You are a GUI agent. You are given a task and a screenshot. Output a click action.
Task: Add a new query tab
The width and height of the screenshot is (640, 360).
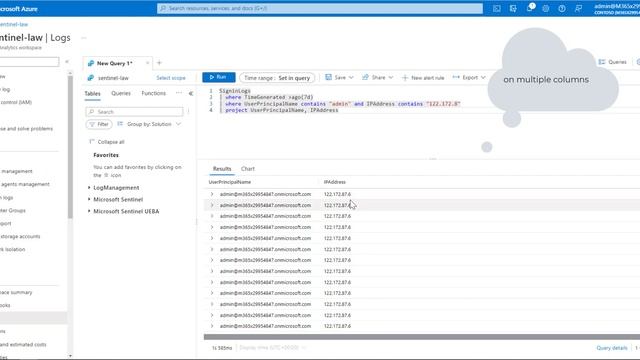click(159, 63)
